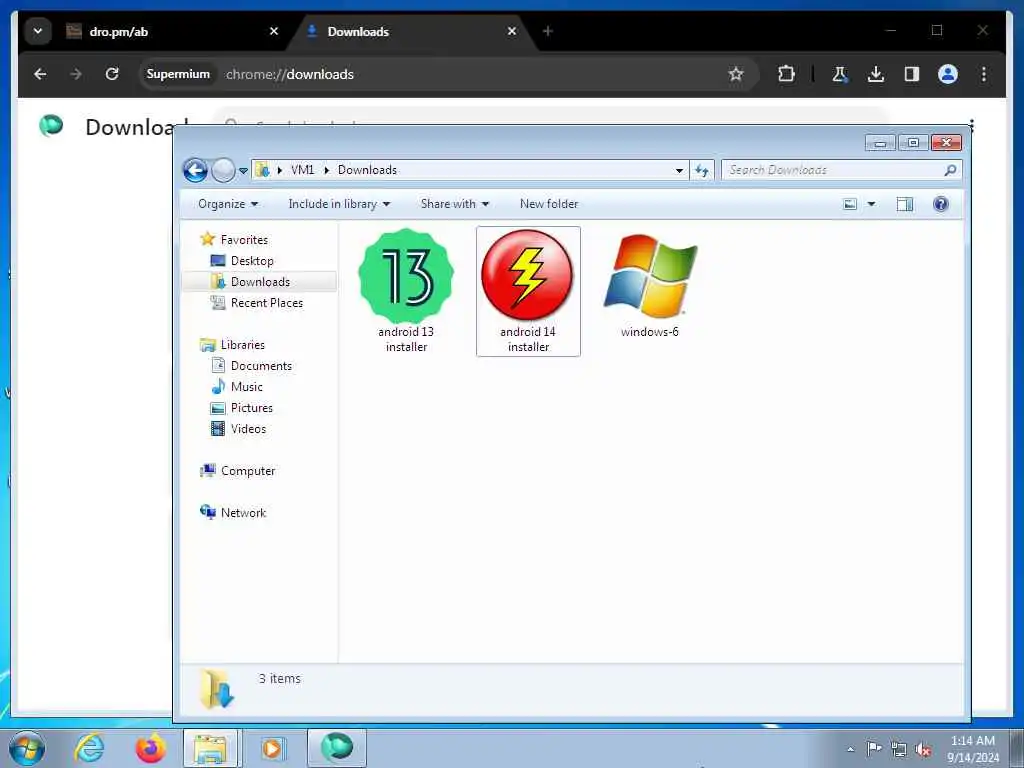Open clock showing 1:14 AM
The height and width of the screenshot is (768, 1024).
pyautogui.click(x=973, y=749)
